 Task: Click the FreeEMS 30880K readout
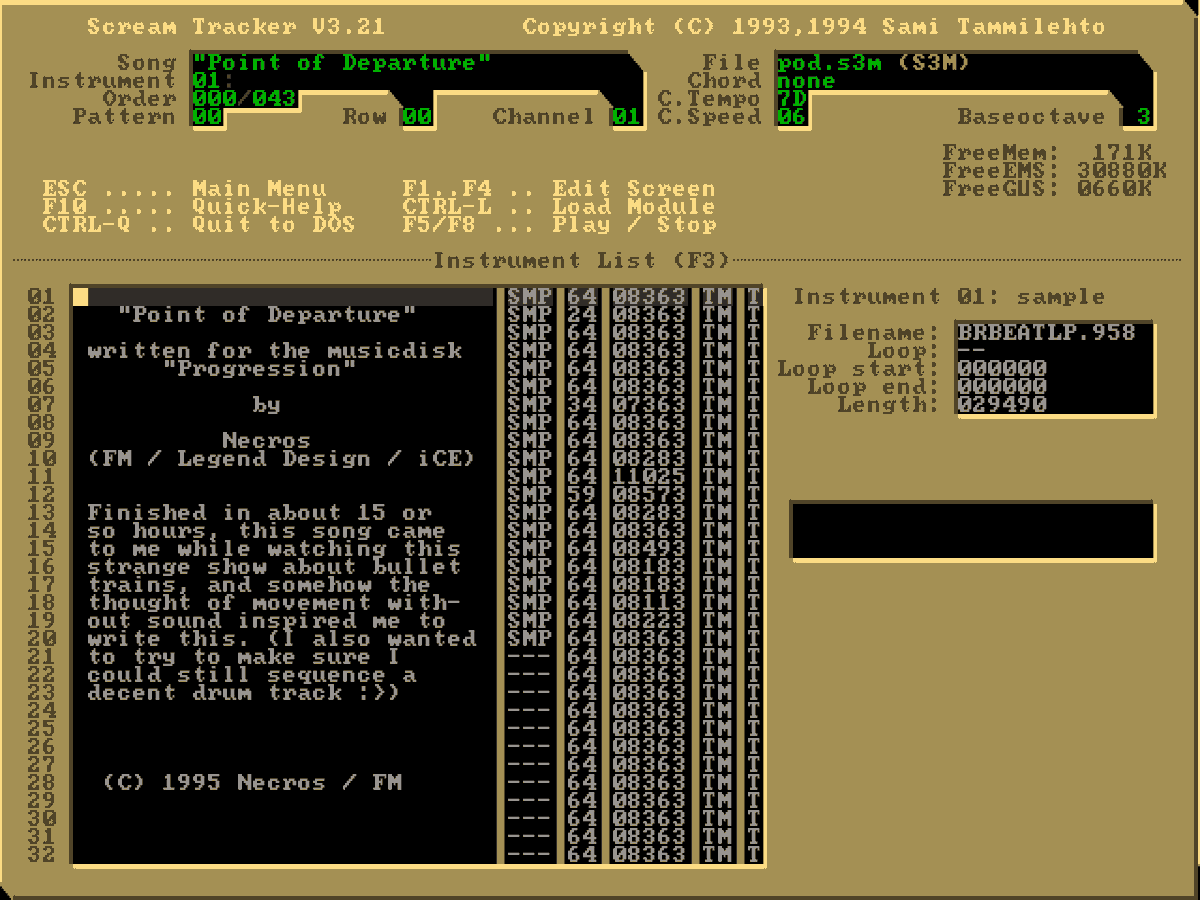[x=1055, y=171]
